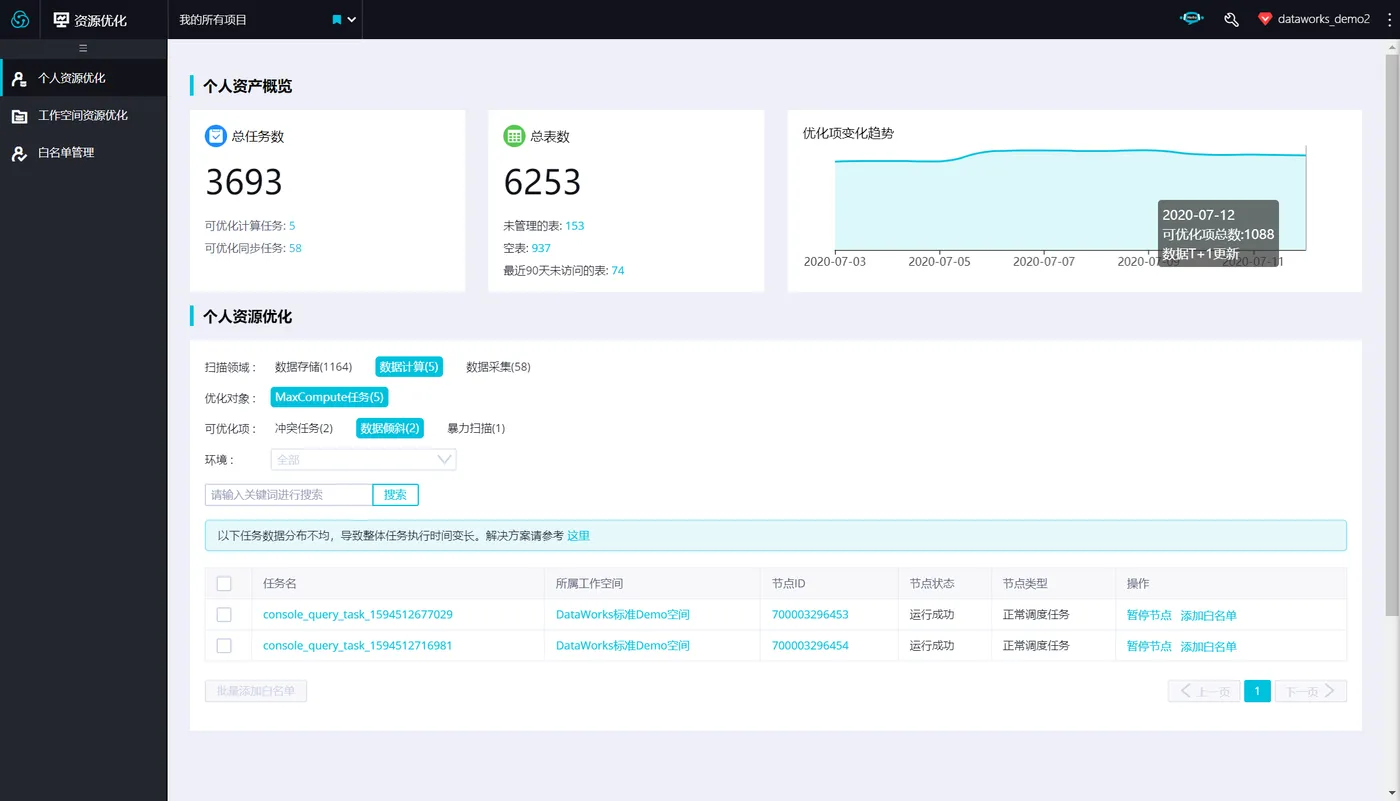The width and height of the screenshot is (1400, 801).
Task: Open the vertical ellipsis more menu
Action: tap(1389, 19)
